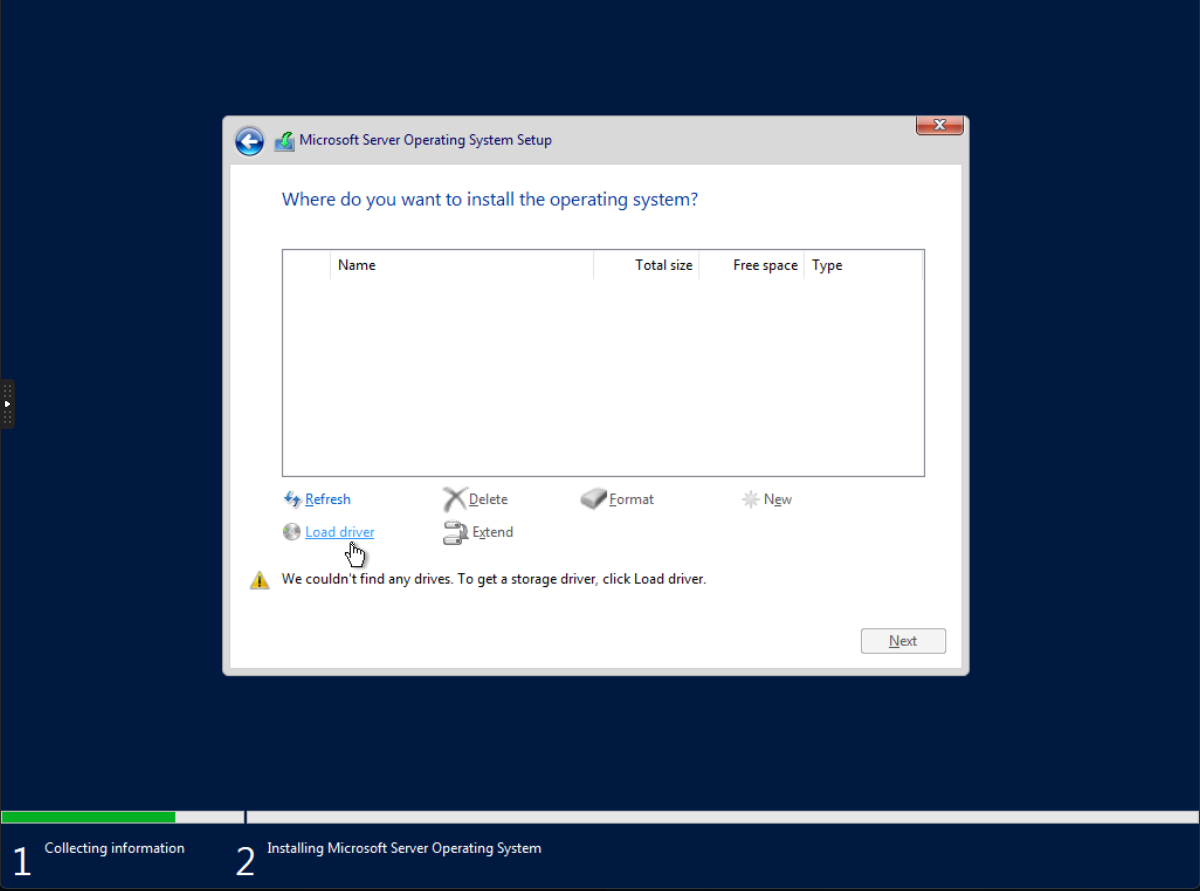Expand the side panel handle on left edge
The height and width of the screenshot is (891, 1200).
[7, 404]
